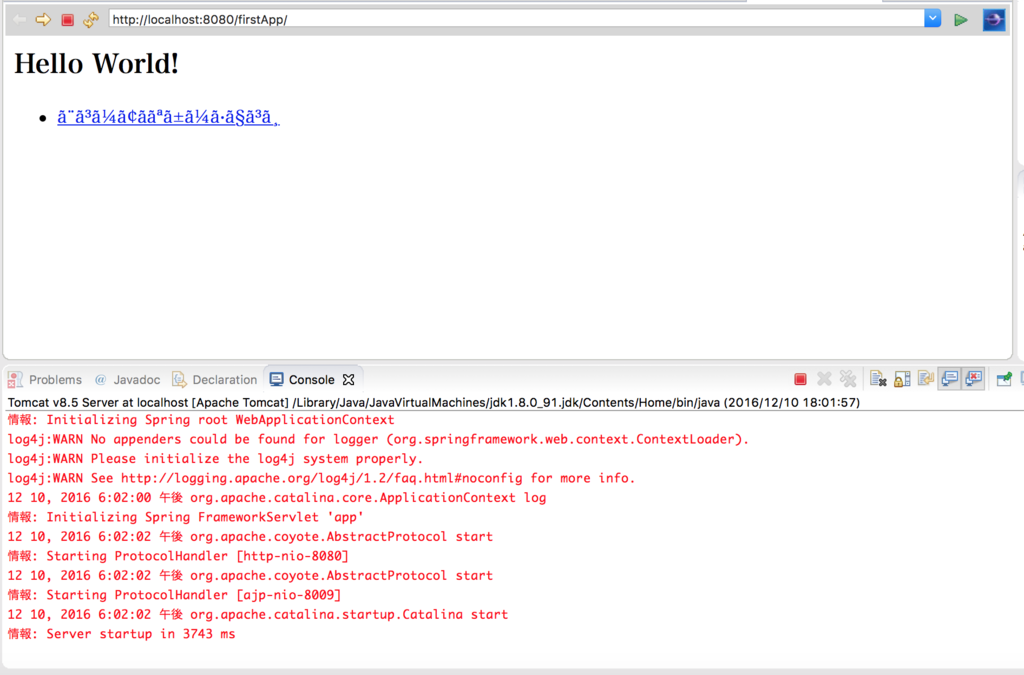
Task: Toggle console Scroll Lock
Action: 902,379
